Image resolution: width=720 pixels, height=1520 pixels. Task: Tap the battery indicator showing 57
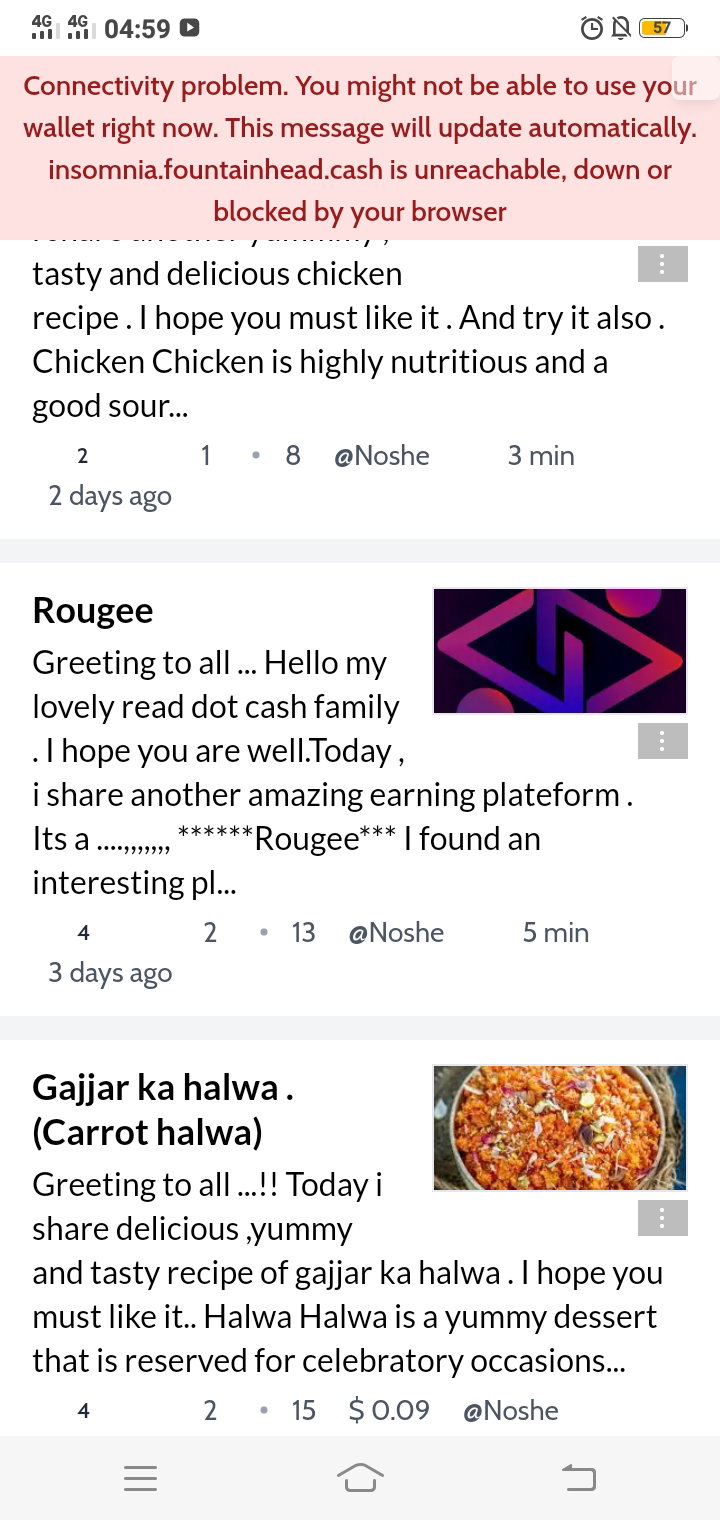663,28
